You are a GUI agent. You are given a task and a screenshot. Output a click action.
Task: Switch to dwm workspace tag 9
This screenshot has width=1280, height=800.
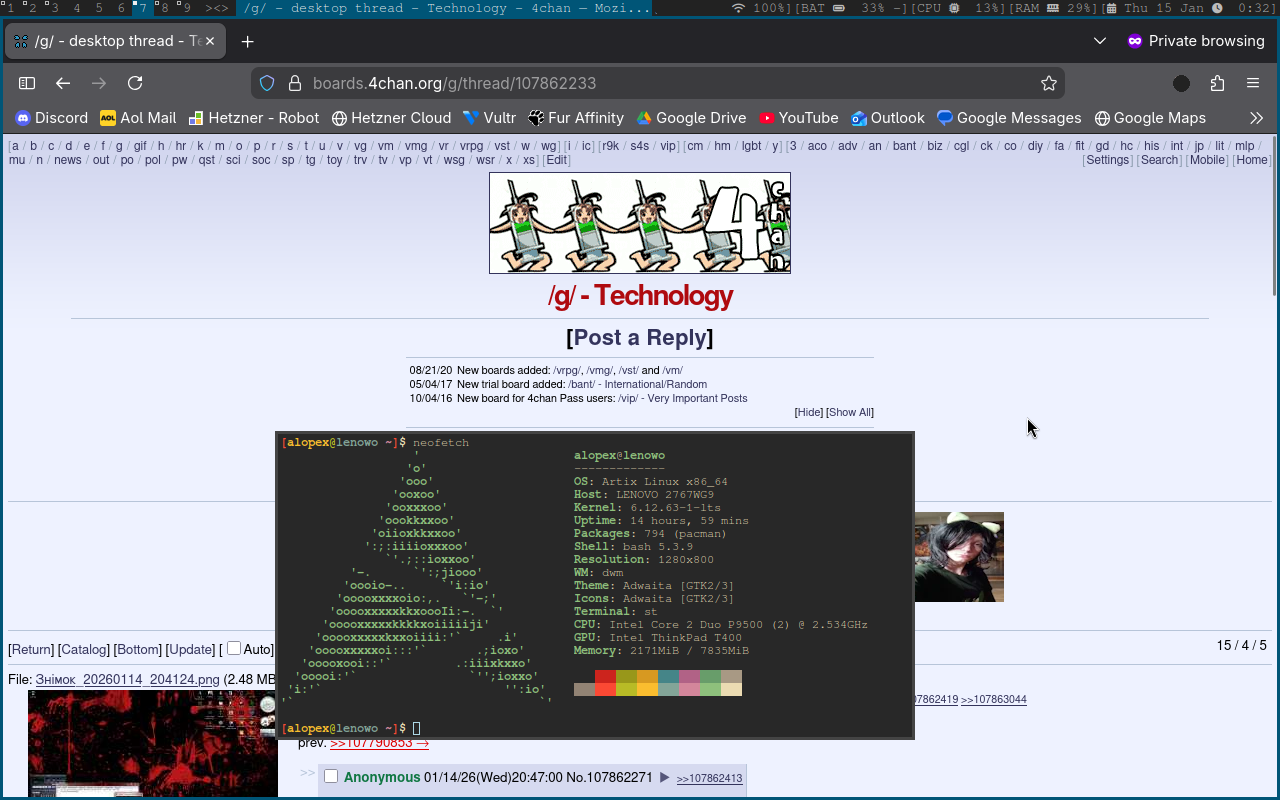click(186, 8)
